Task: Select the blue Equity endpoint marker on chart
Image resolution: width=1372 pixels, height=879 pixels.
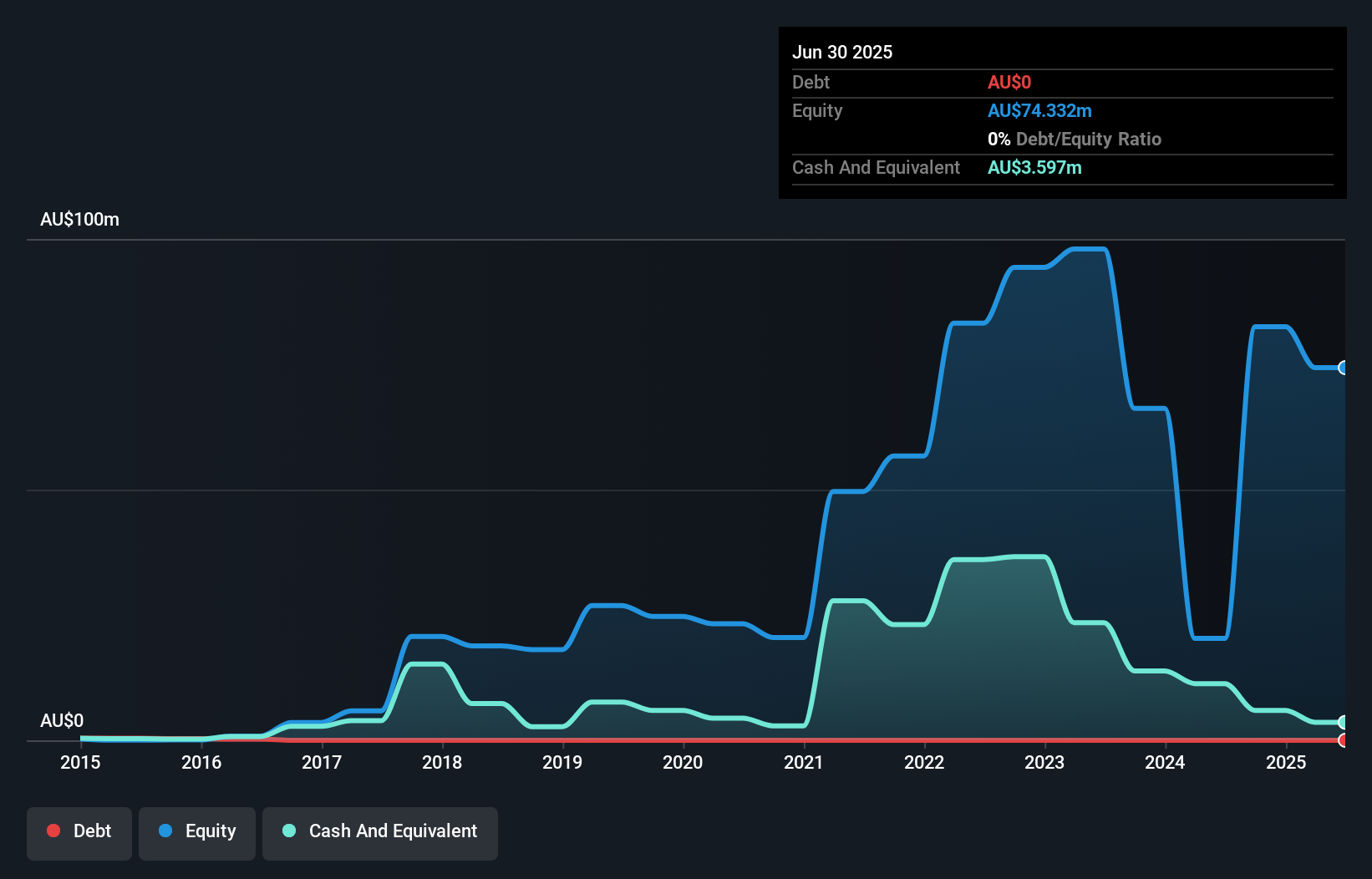Action: coord(1344,368)
